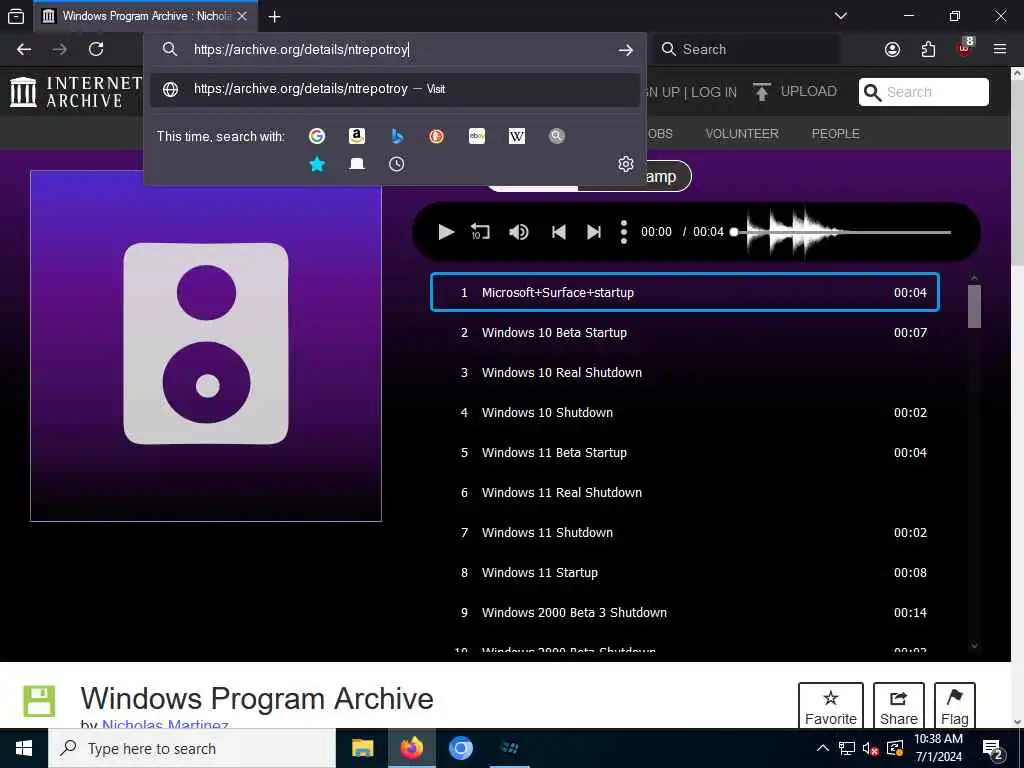Seek within the audio waveform bar
The image size is (1024, 768).
[842, 232]
